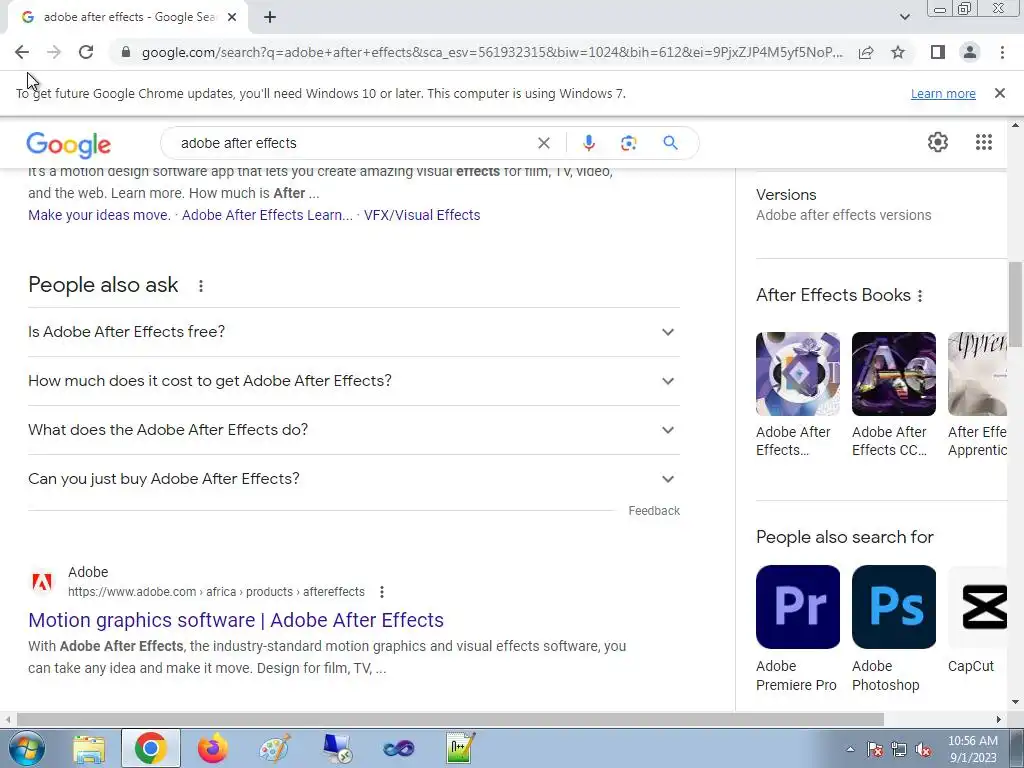The height and width of the screenshot is (768, 1024).
Task: Share this page icon in address bar
Action: 866,53
